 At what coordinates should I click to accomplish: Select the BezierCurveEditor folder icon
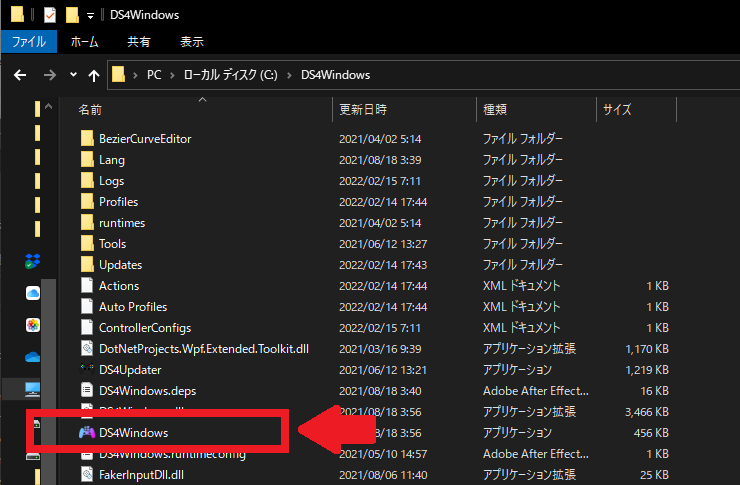[87, 139]
